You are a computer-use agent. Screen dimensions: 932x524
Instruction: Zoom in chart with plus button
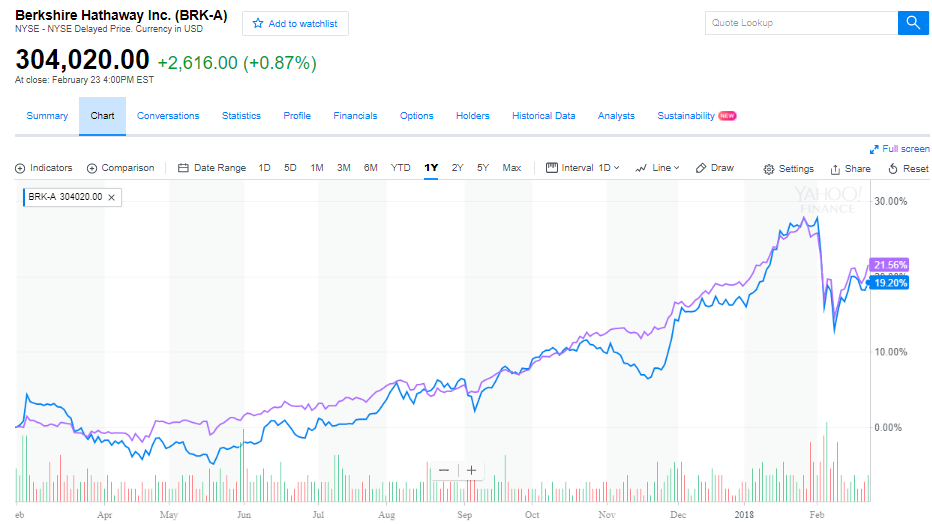point(471,470)
